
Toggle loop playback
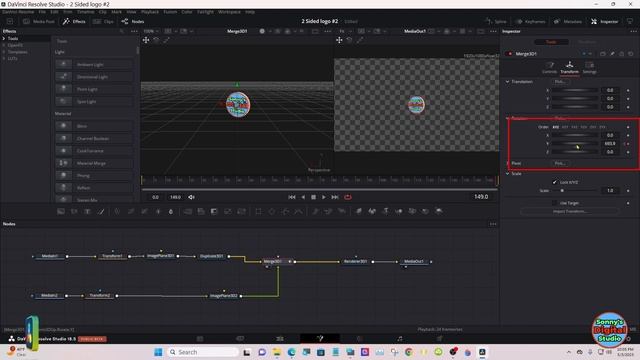[x=348, y=197]
